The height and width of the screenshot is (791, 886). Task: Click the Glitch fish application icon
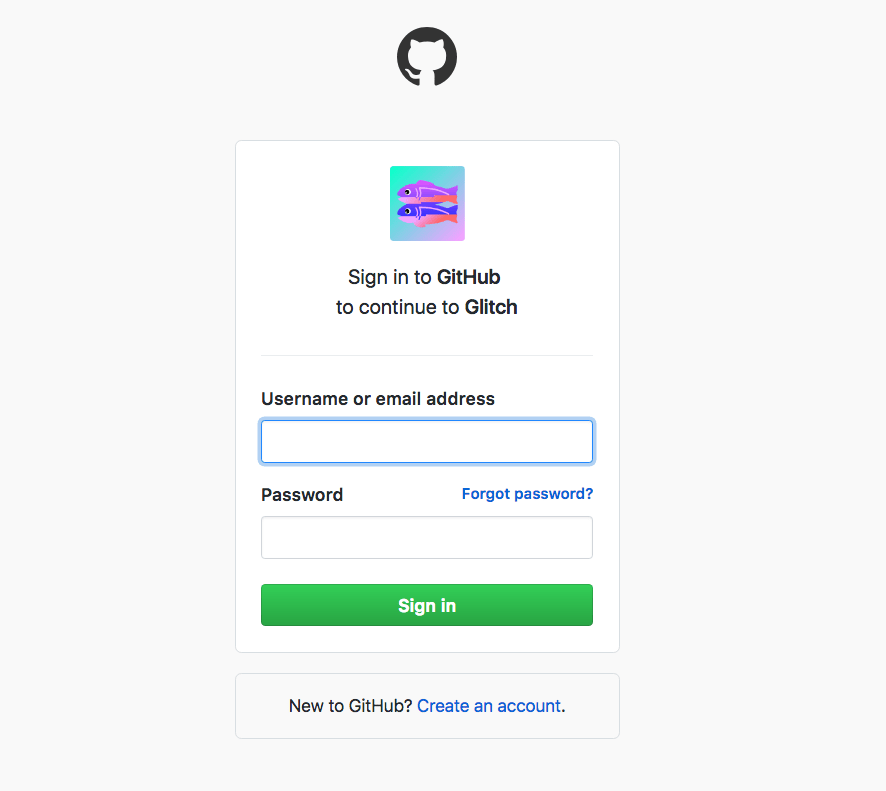point(427,203)
